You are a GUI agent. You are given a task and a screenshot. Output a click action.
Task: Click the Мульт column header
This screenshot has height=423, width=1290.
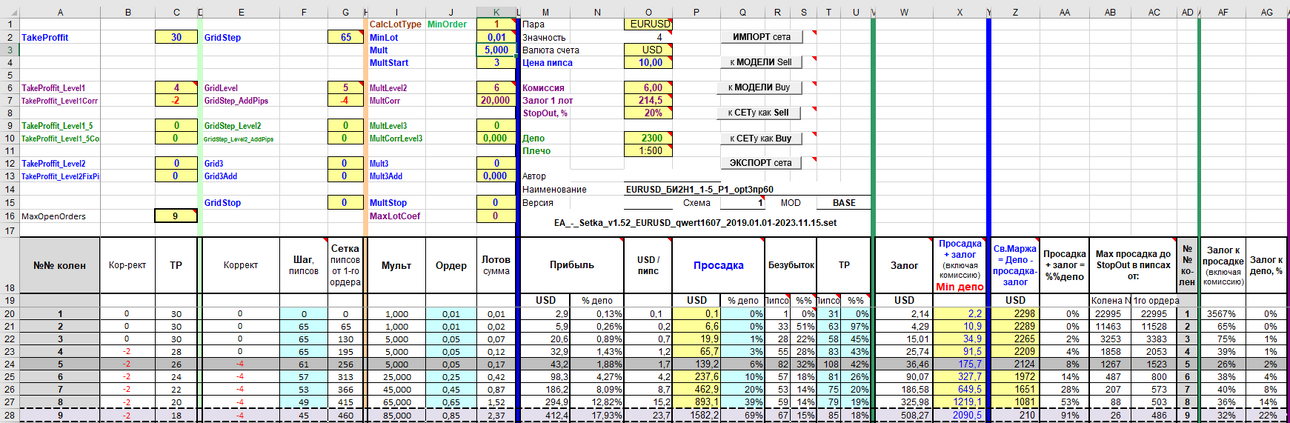pos(395,265)
